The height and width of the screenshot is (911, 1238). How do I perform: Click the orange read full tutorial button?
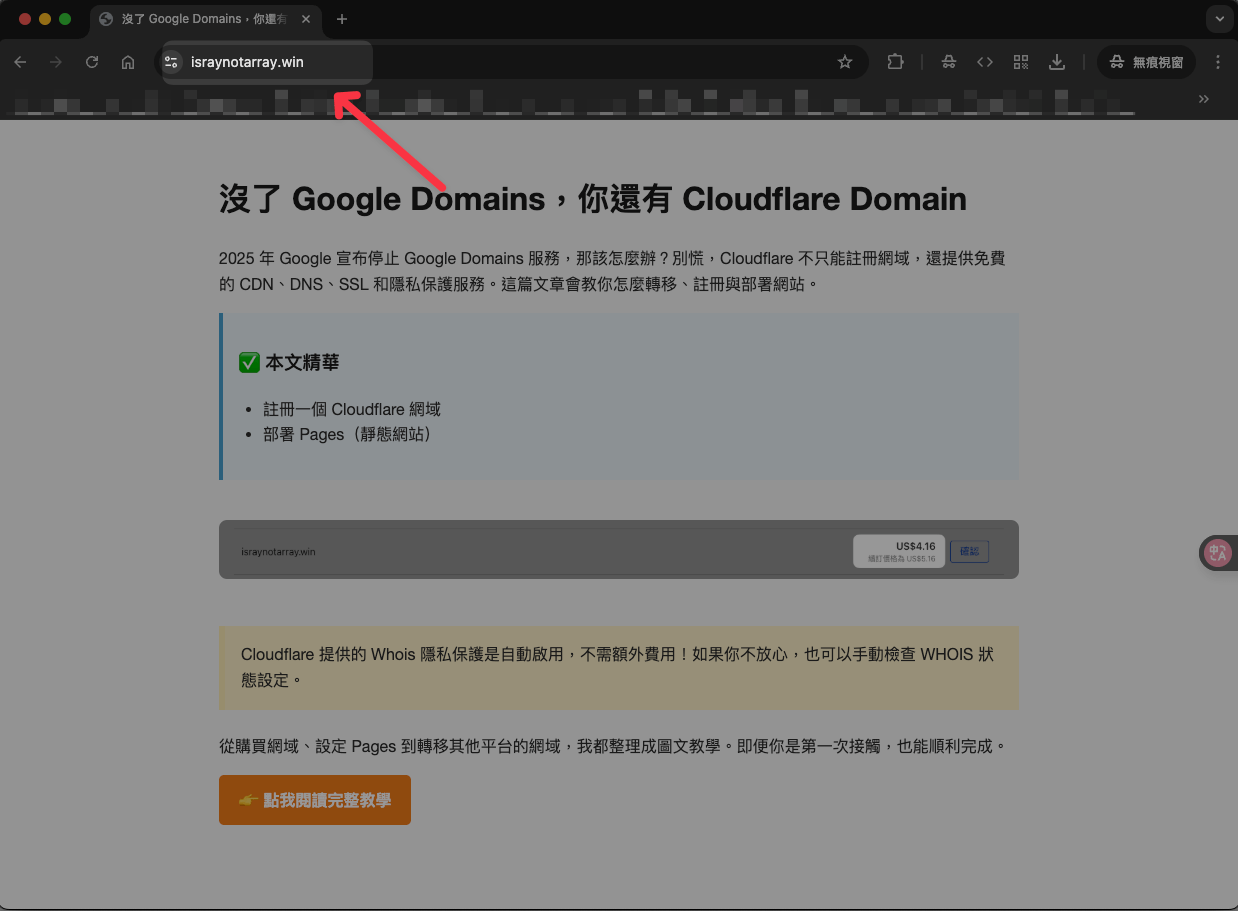(x=315, y=800)
